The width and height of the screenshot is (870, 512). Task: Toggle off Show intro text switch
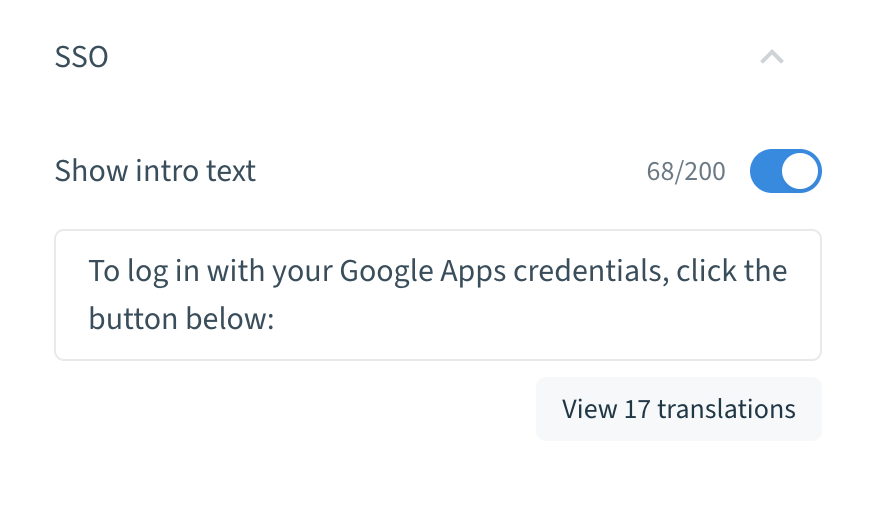click(785, 171)
